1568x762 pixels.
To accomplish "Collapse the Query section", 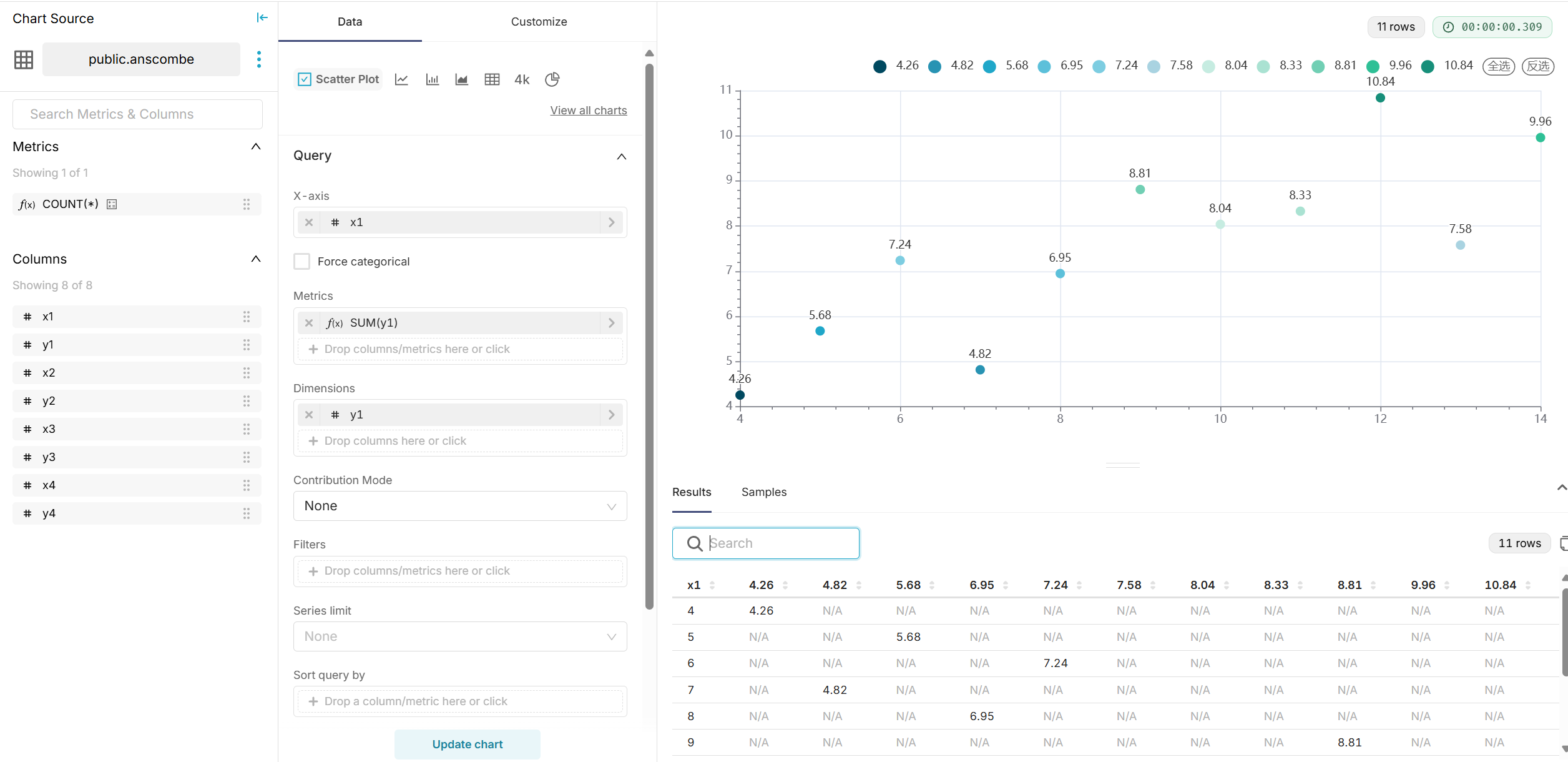I will coord(621,156).
